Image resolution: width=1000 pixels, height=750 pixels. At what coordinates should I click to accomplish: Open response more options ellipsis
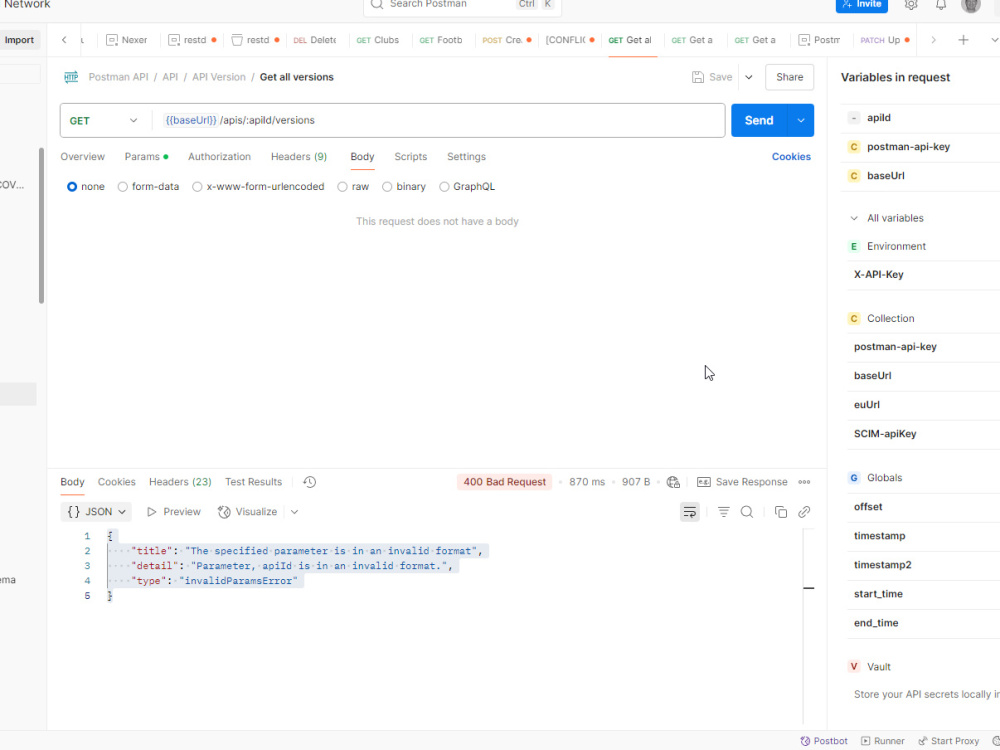[x=804, y=482]
